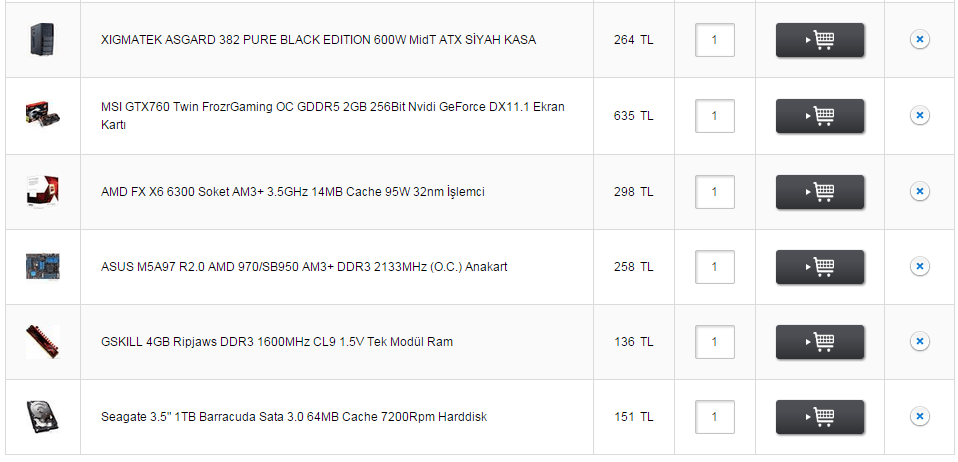Open AMD FX X6 6300 product link
958x462 pixels.
[x=293, y=191]
